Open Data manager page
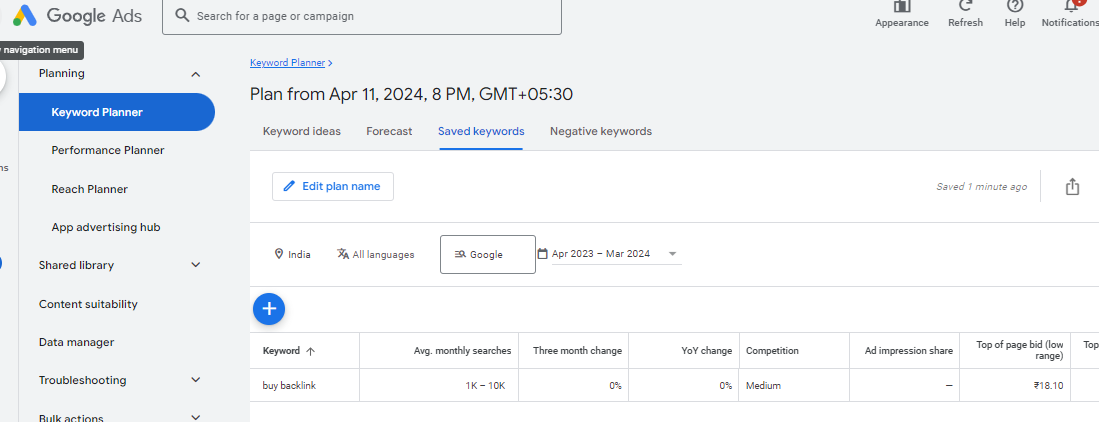 tap(76, 342)
